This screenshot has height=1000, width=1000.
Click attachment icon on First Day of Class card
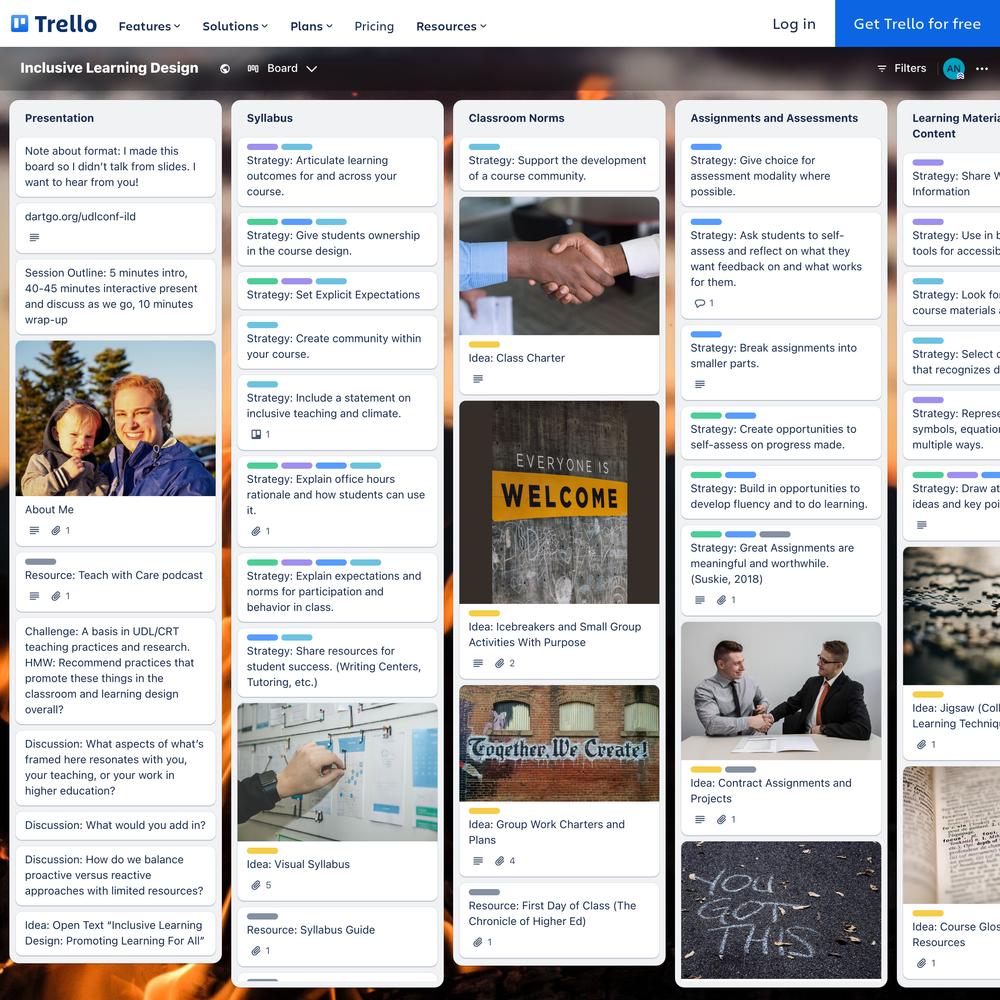click(478, 943)
